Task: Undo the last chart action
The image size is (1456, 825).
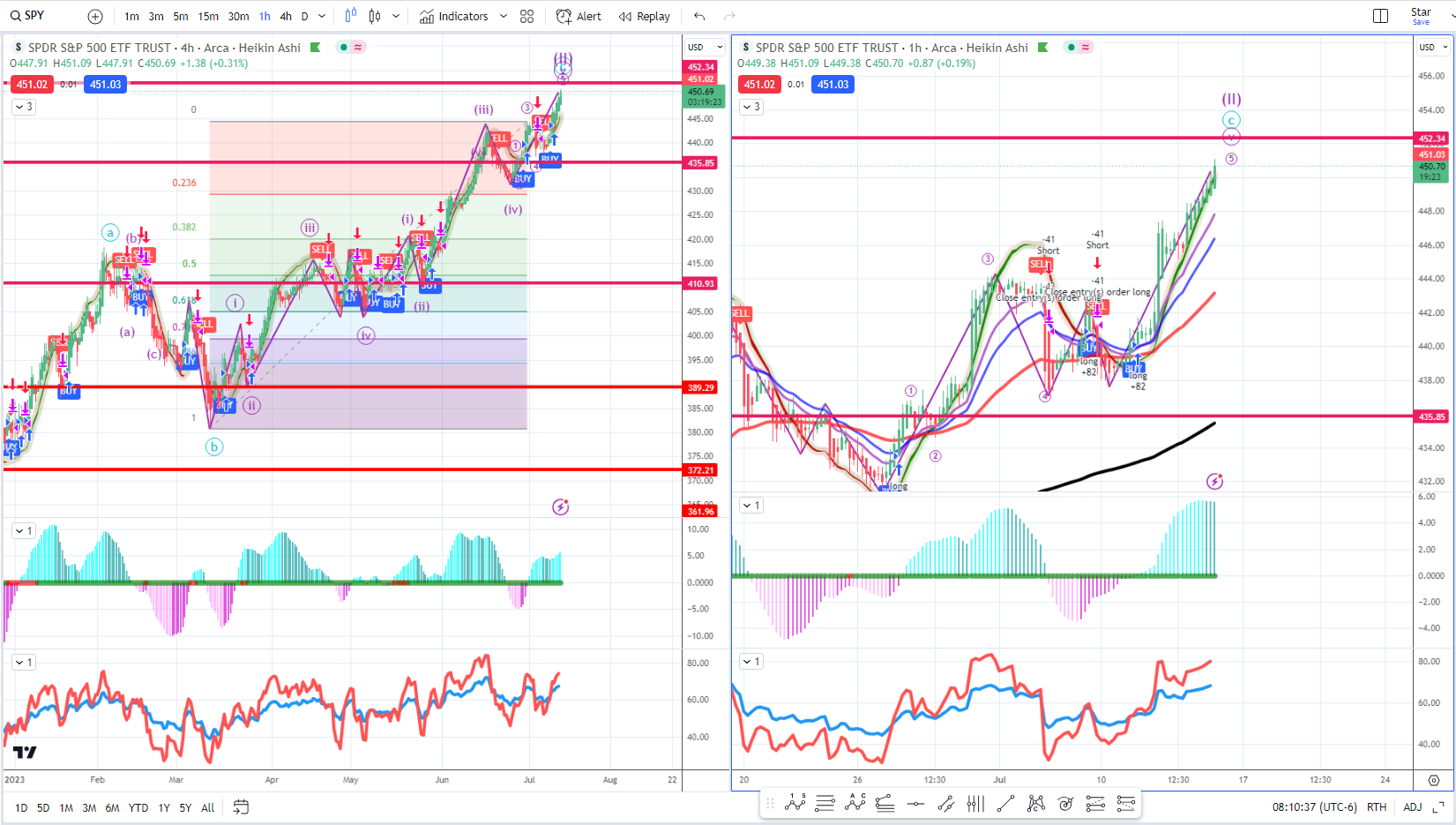Action: (x=699, y=16)
